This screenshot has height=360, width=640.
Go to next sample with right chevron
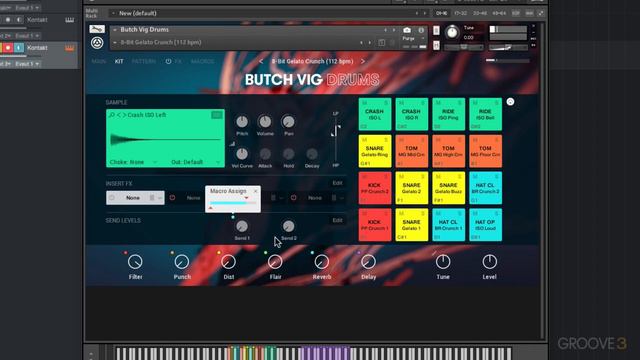point(124,115)
